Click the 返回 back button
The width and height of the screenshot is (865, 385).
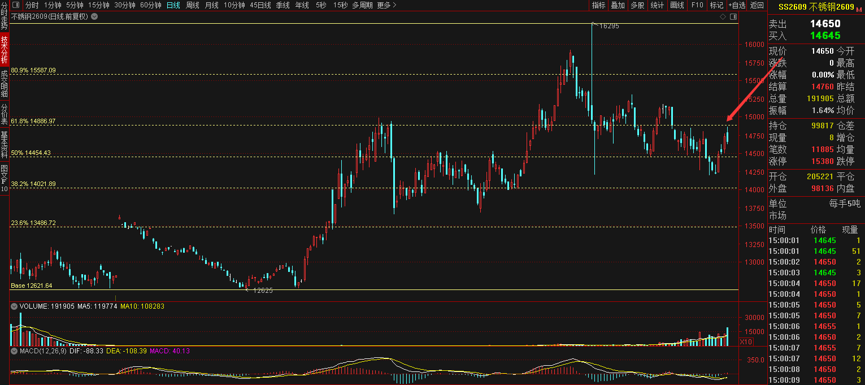[757, 5]
